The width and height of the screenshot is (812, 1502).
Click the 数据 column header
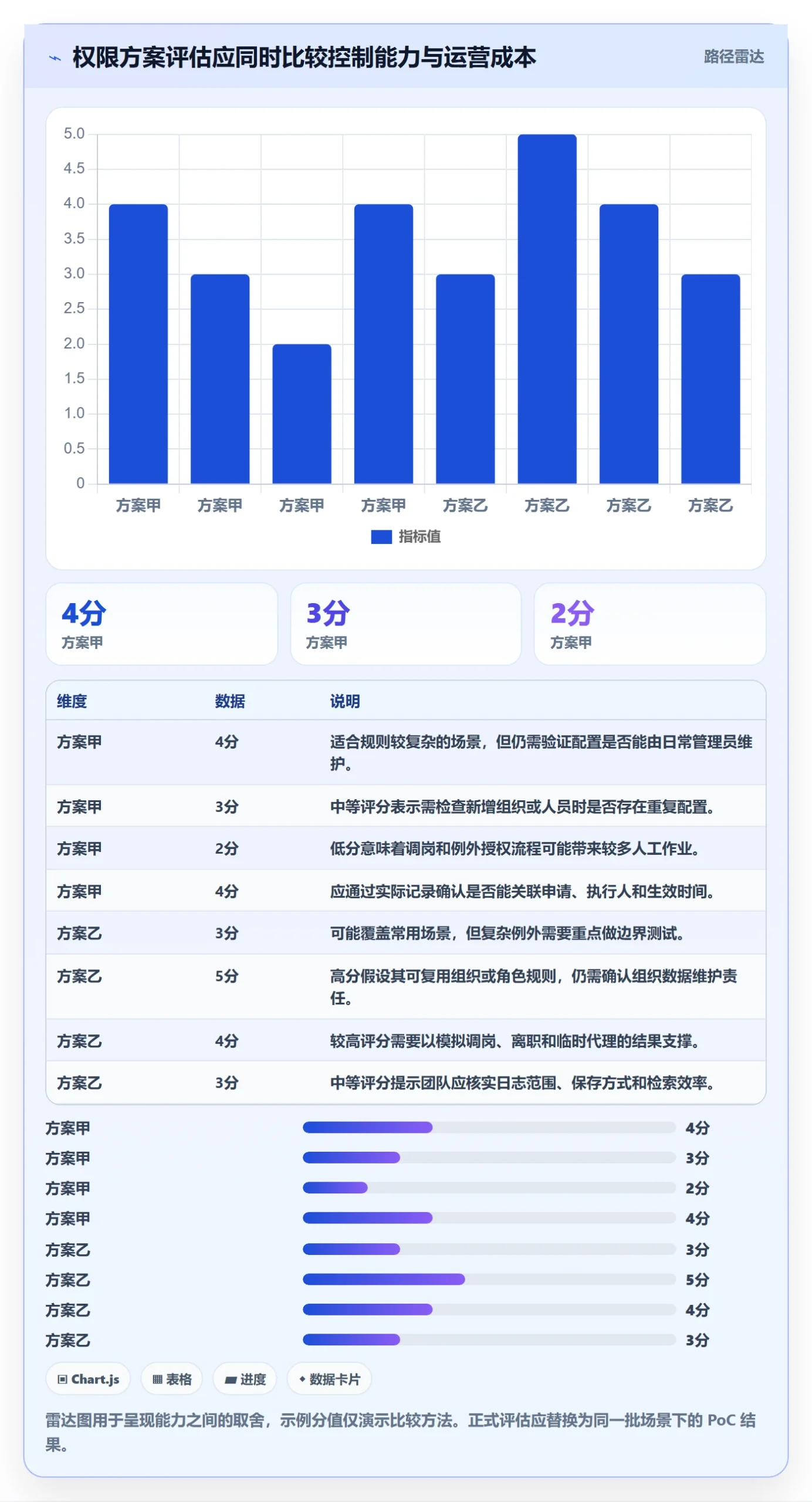(x=229, y=701)
